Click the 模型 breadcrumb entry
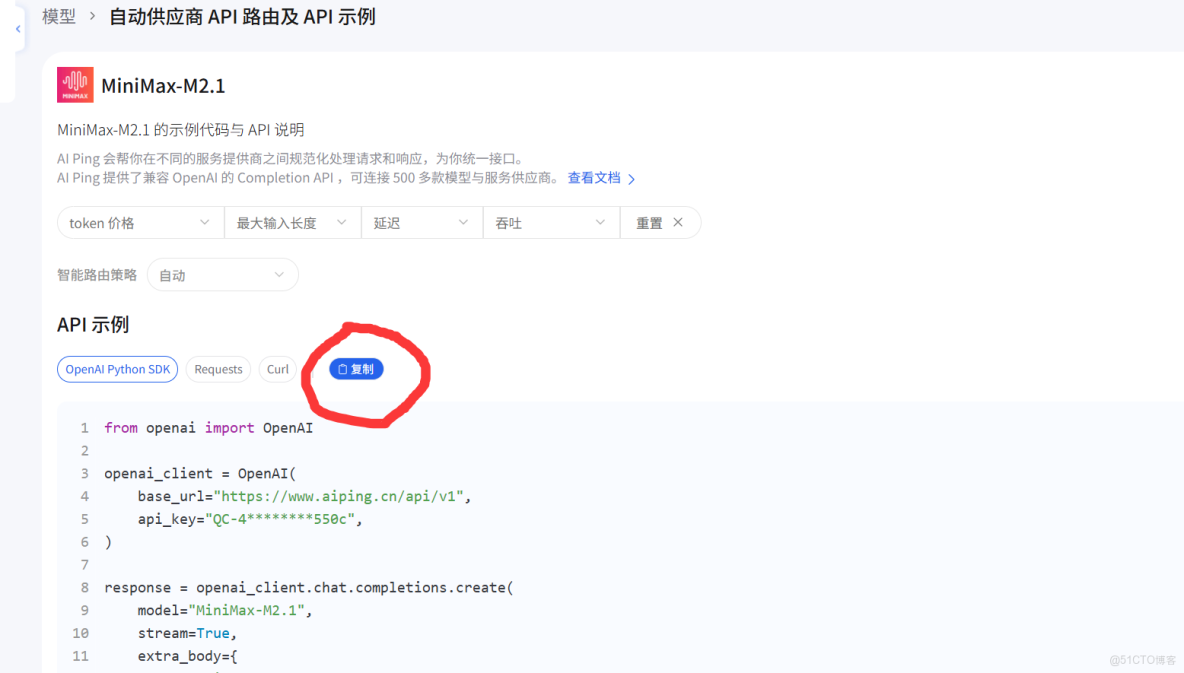 (x=58, y=16)
